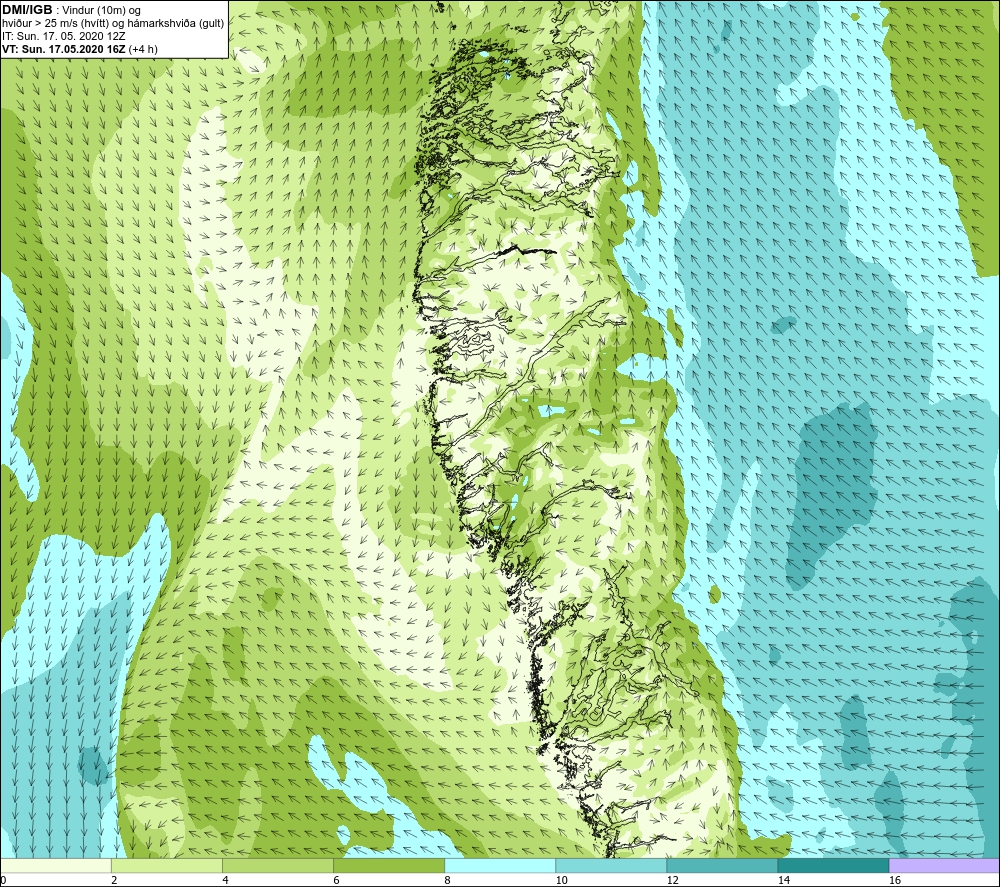The height and width of the screenshot is (887, 1000).
Task: Click the 2–4 m/s light green legend swatch
Action: (x=166, y=866)
